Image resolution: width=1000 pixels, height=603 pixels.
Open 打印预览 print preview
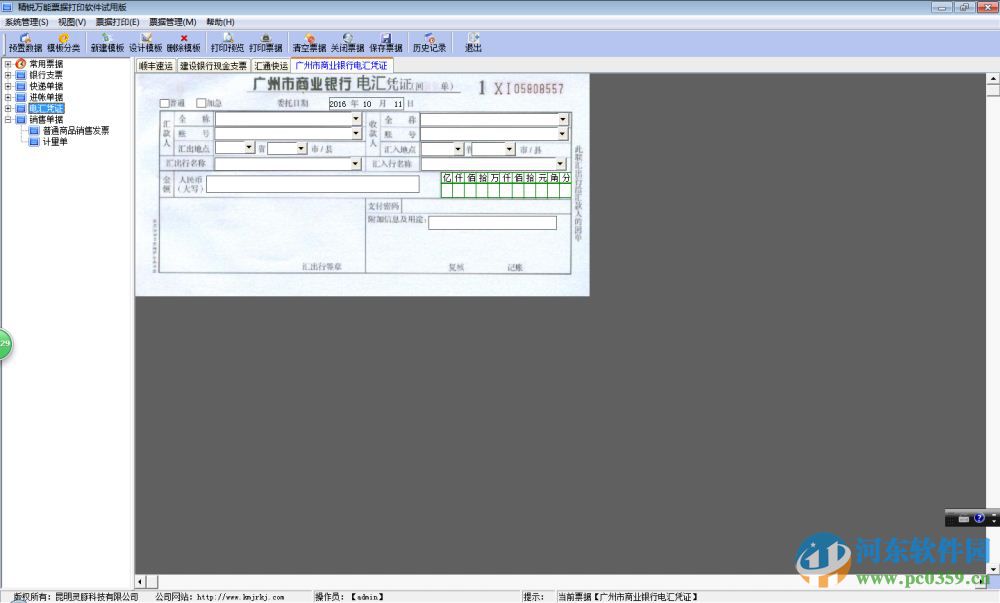coord(228,43)
